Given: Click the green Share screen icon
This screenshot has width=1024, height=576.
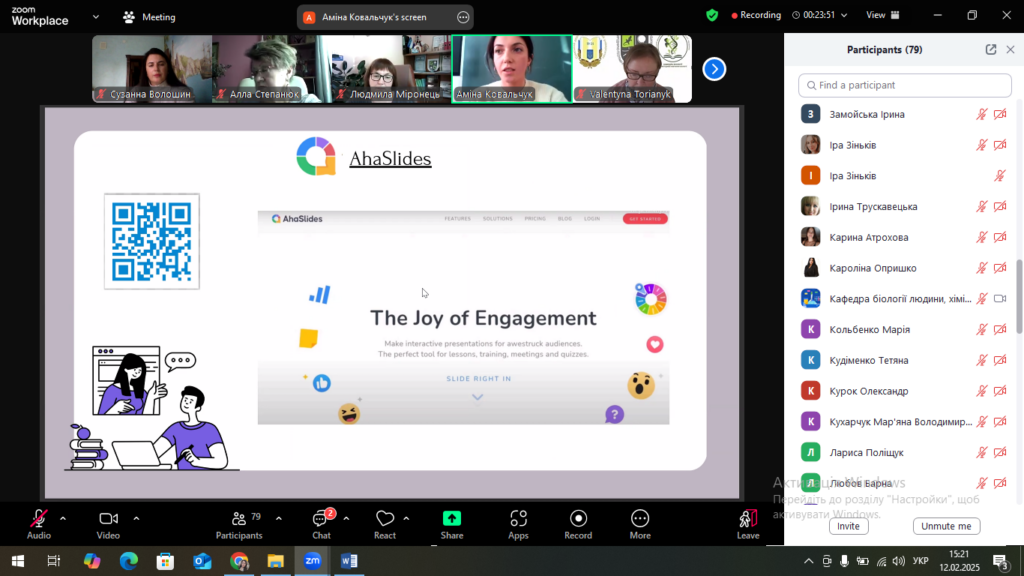Looking at the screenshot, I should click(x=452, y=519).
